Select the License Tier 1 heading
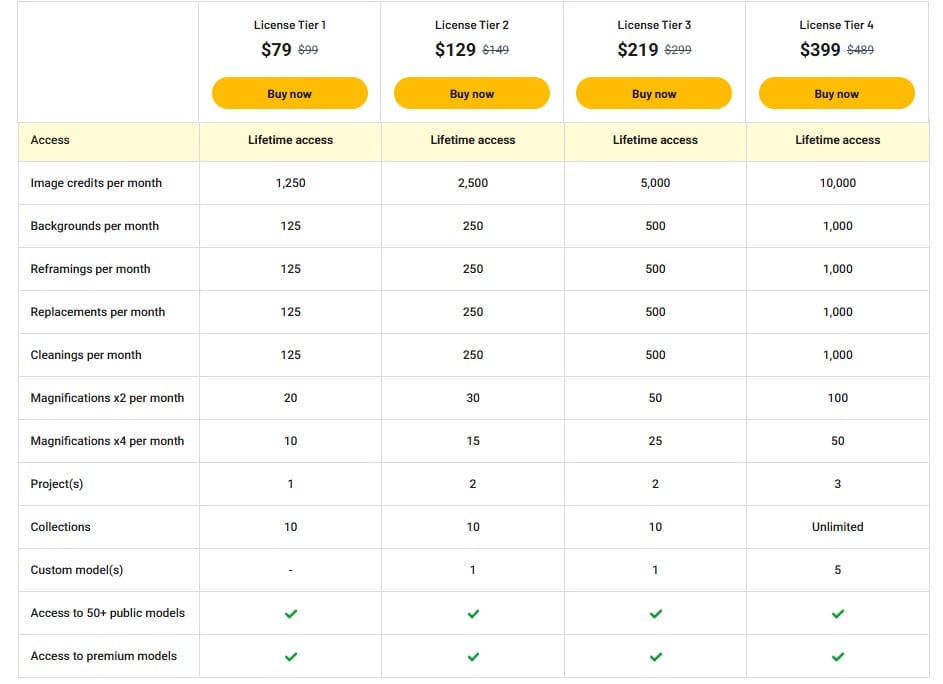Viewport: 943px width, 684px height. (290, 25)
